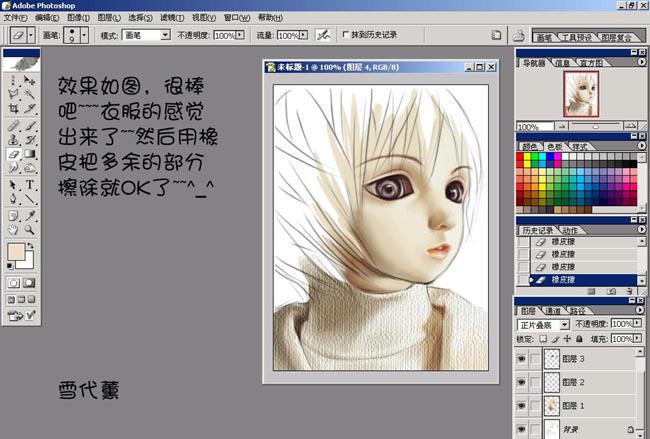Switch to the 通道 tab
Viewport: 650px width, 439px height.
554,311
